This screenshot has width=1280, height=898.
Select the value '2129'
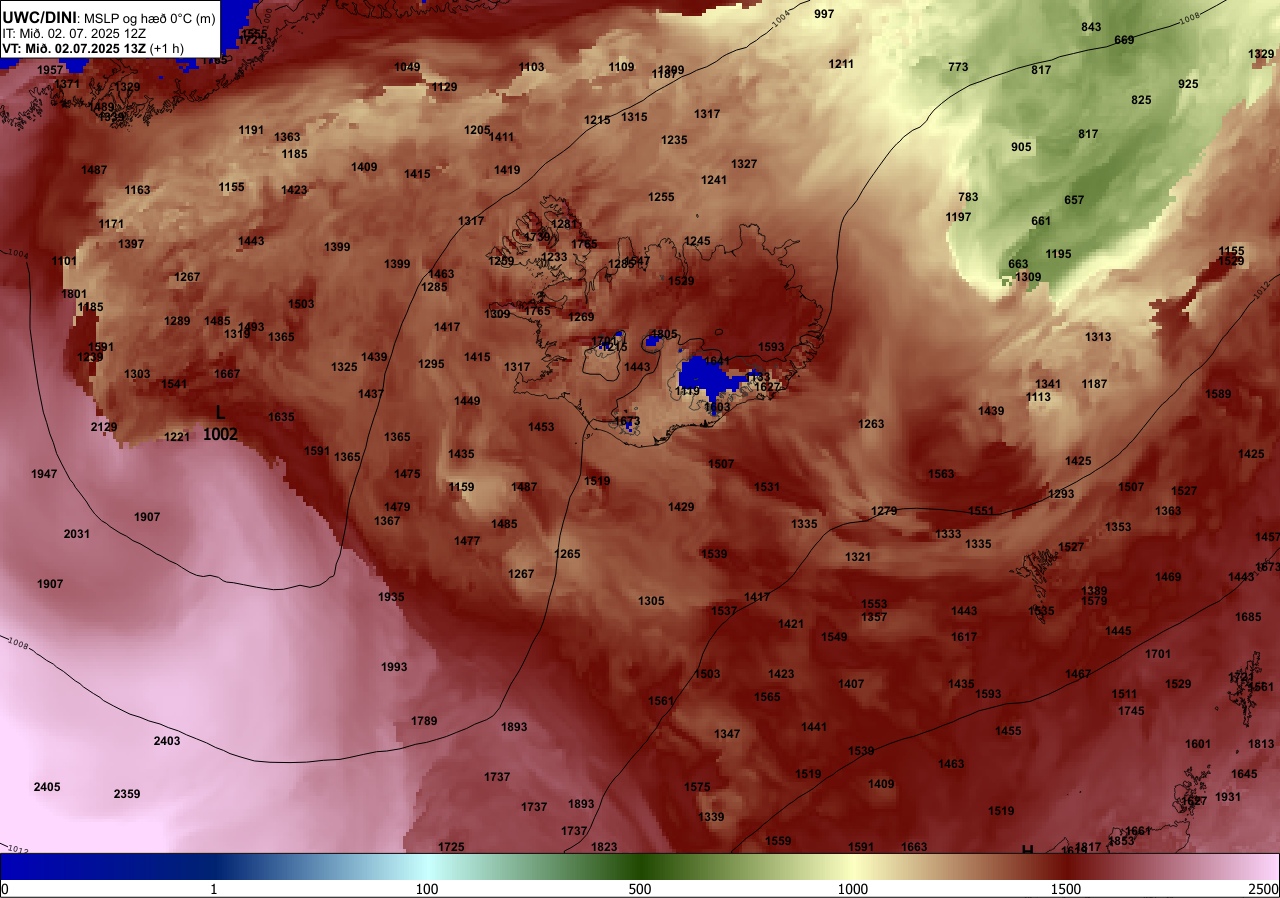pos(104,427)
